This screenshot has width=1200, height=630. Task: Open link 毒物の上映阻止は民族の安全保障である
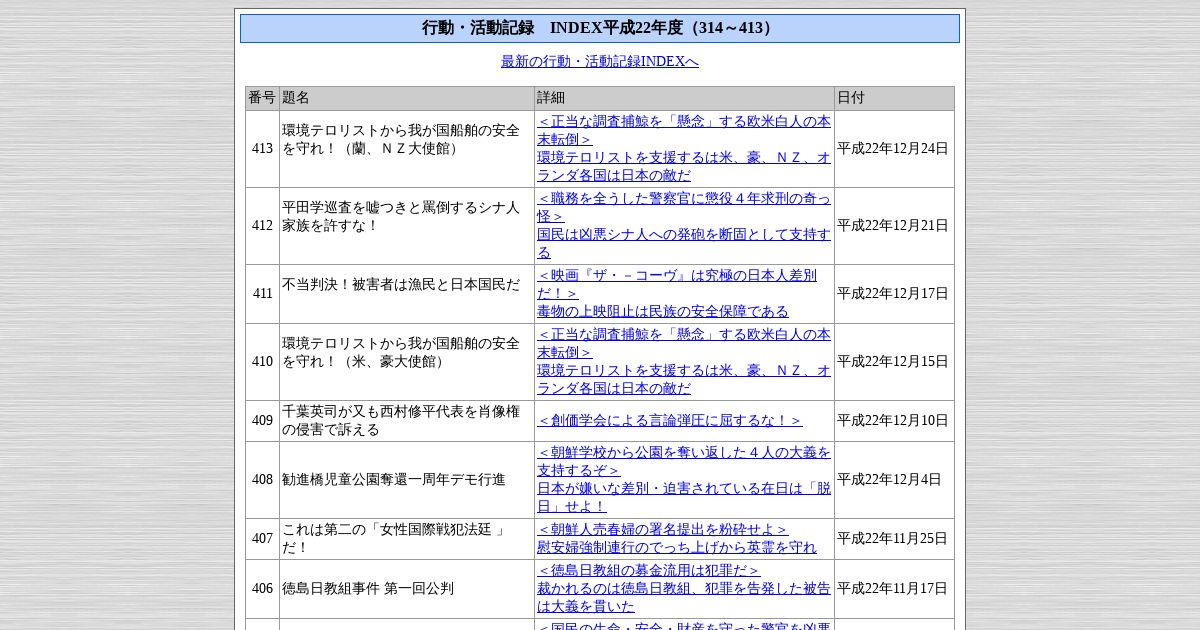click(663, 311)
